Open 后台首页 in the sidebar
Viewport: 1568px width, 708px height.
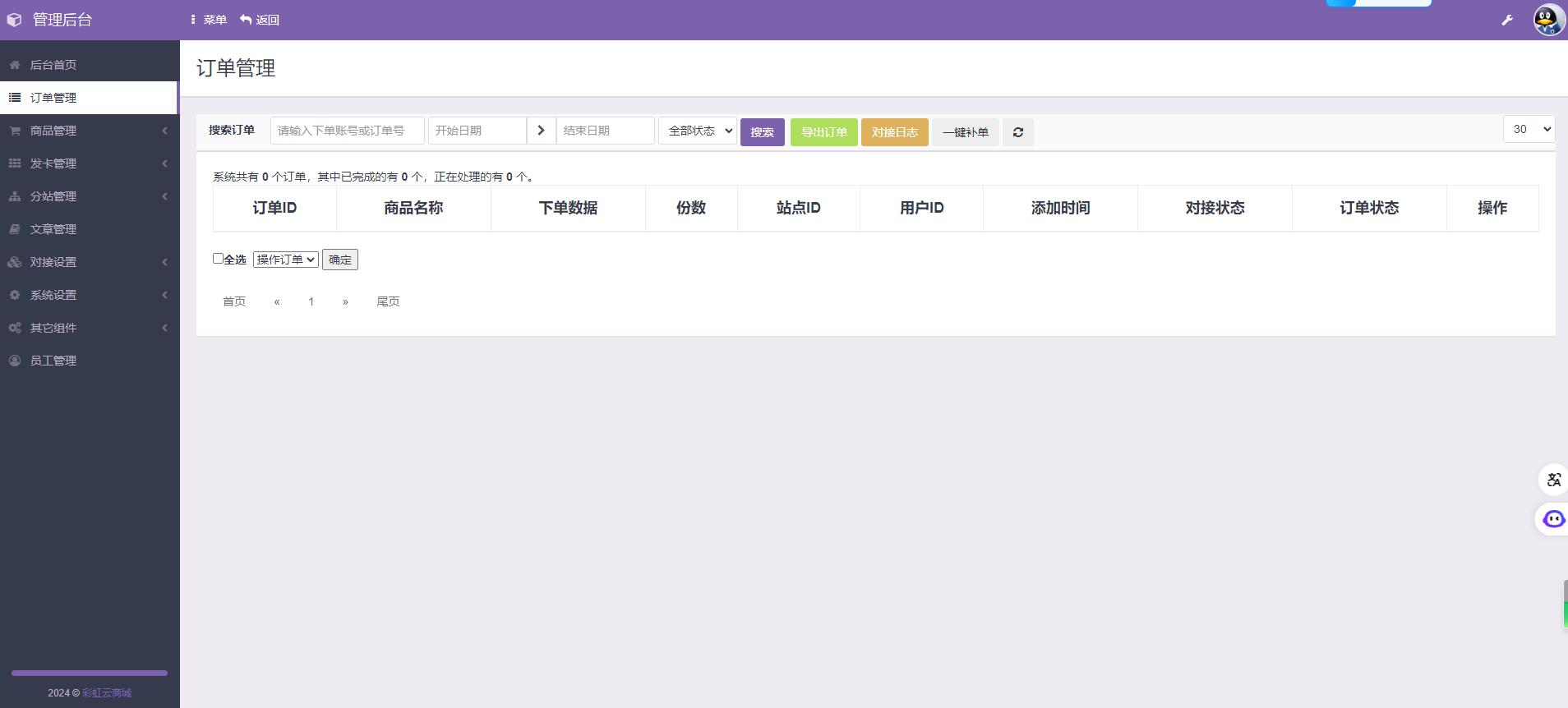click(53, 65)
